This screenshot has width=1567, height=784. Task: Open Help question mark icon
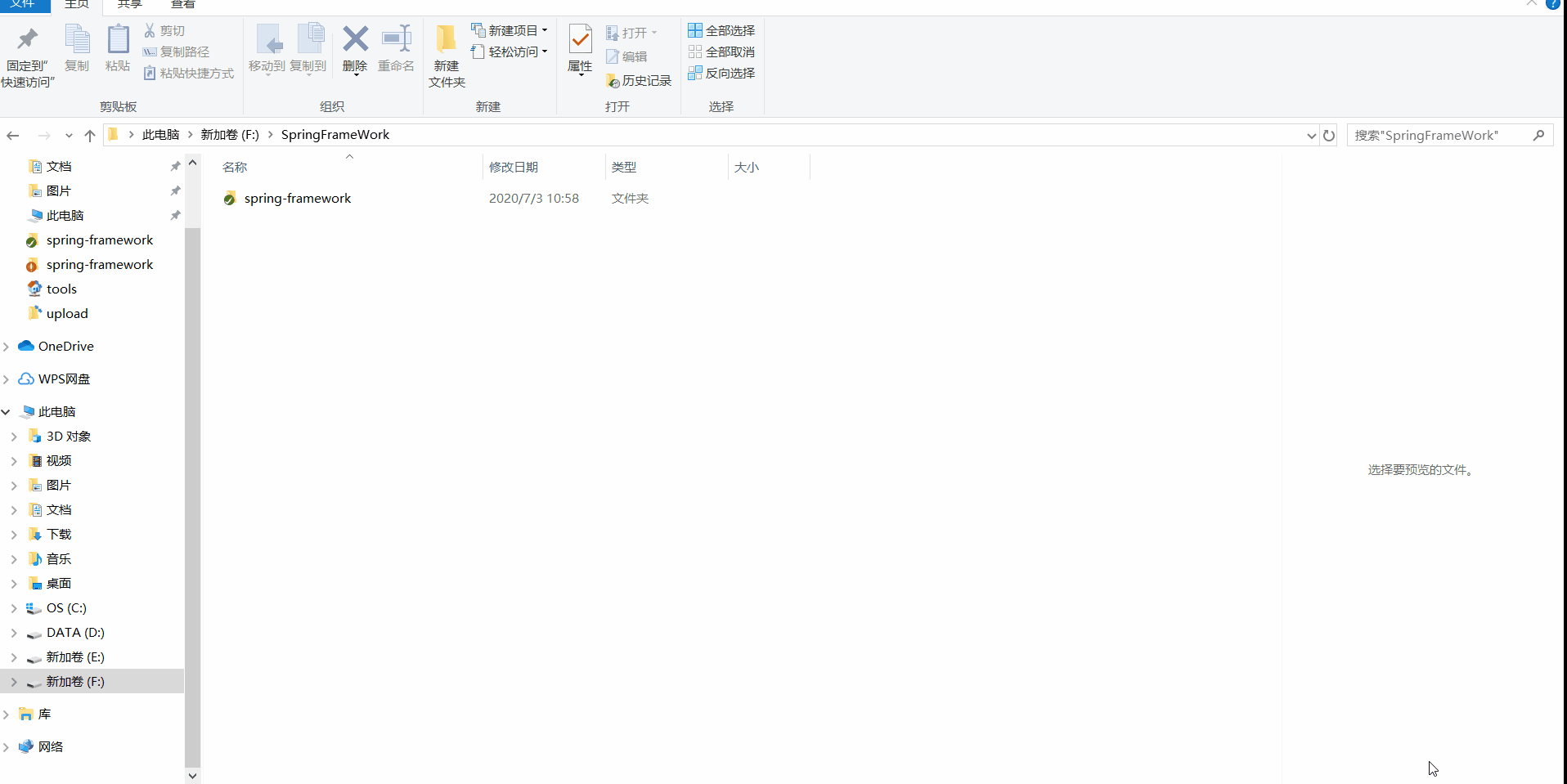tap(1553, 3)
